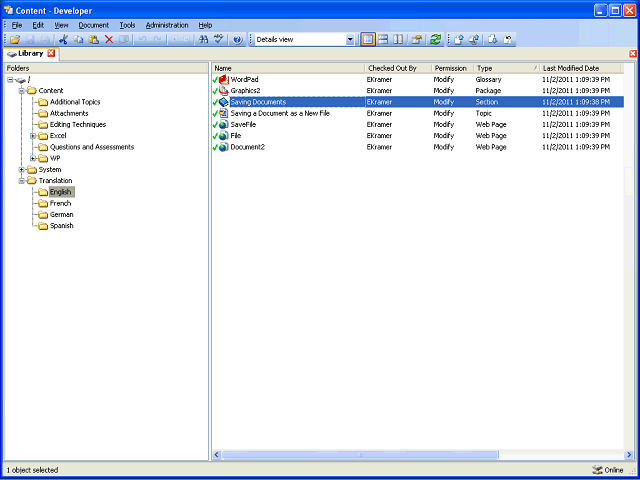This screenshot has height=480, width=640.
Task: Click the Check Out toolbar icon
Action: (x=493, y=40)
